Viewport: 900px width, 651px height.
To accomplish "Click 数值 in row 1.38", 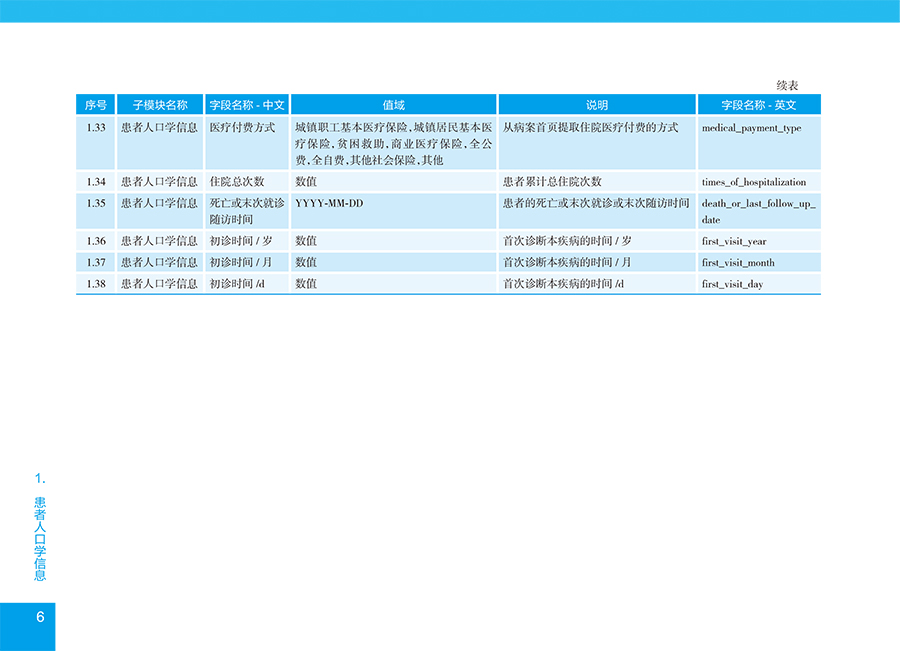I will coord(306,284).
